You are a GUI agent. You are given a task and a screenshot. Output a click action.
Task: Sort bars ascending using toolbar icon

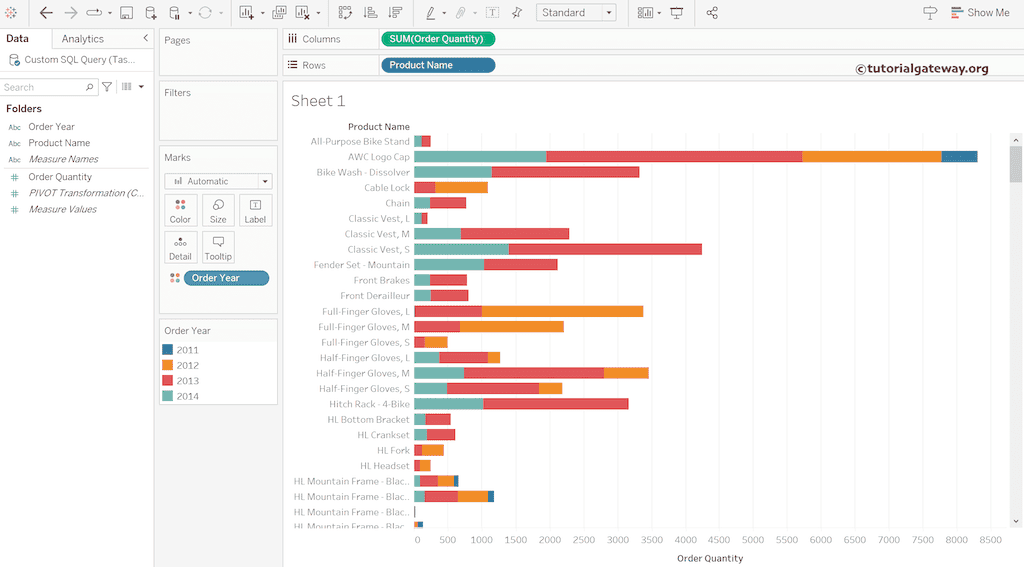(x=370, y=13)
